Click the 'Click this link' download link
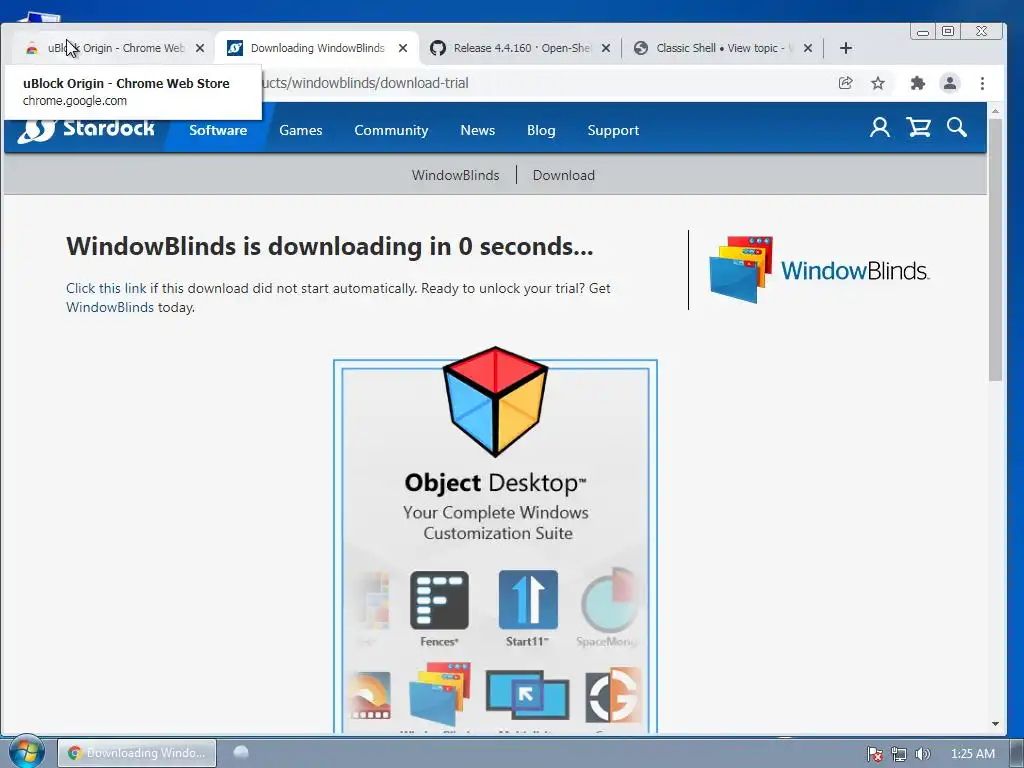The width and height of the screenshot is (1024, 768). (x=106, y=288)
